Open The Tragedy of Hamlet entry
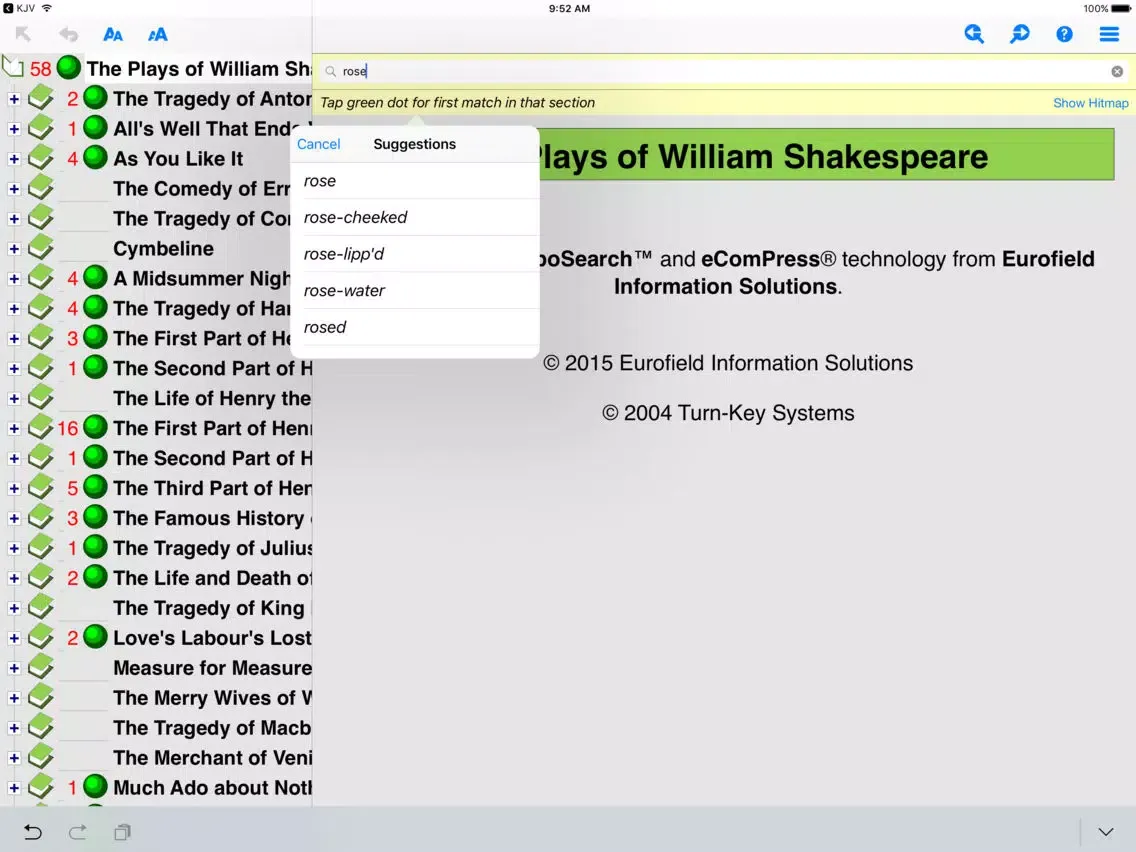 tap(202, 309)
